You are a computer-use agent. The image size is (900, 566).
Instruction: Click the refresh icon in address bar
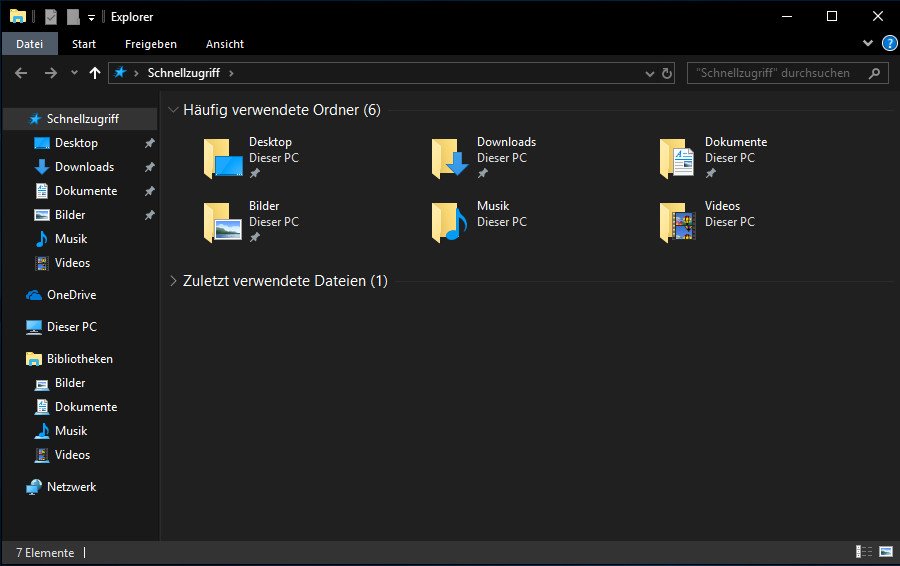(666, 73)
